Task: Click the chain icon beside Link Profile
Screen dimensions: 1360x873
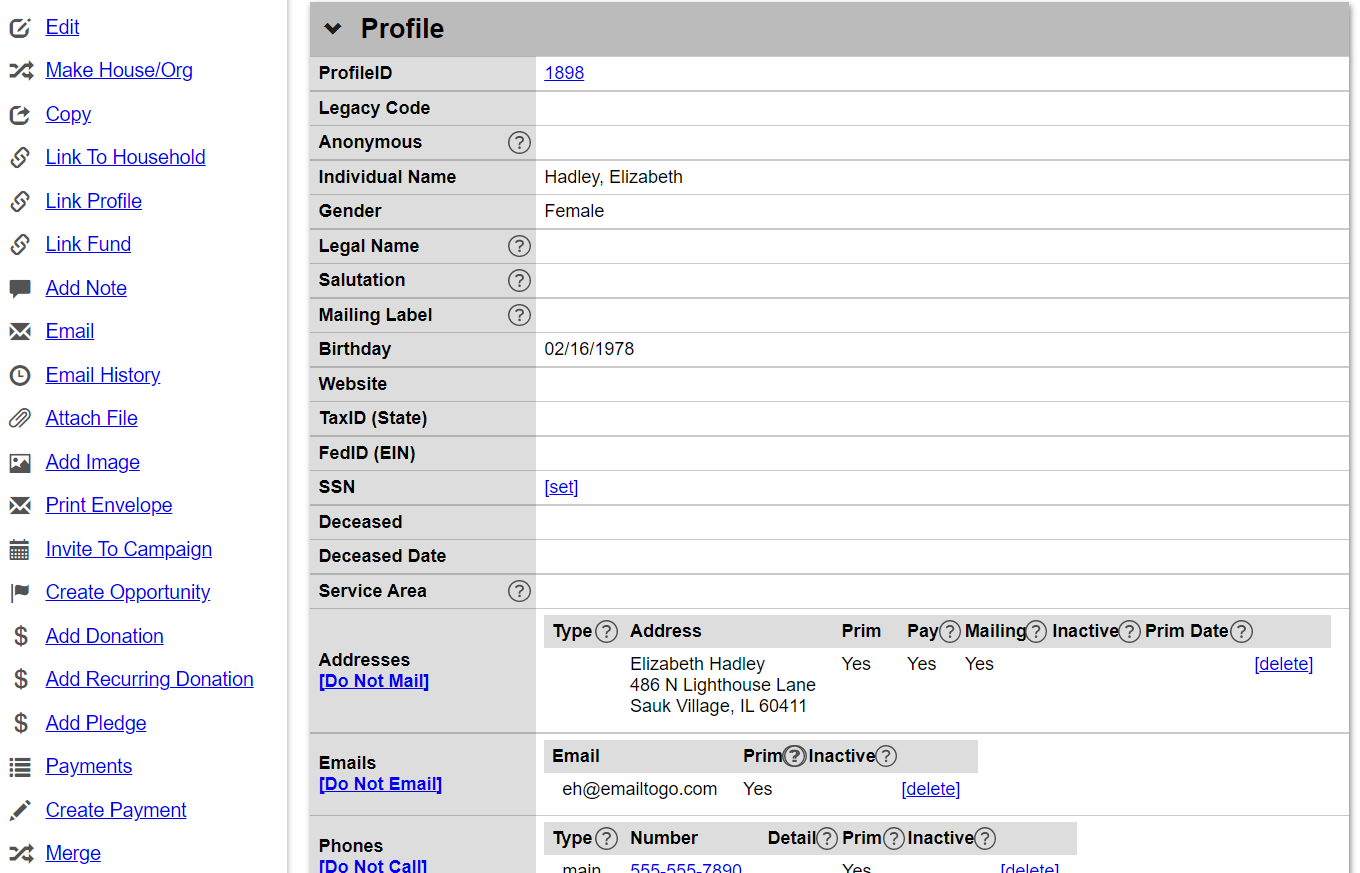Action: click(20, 201)
